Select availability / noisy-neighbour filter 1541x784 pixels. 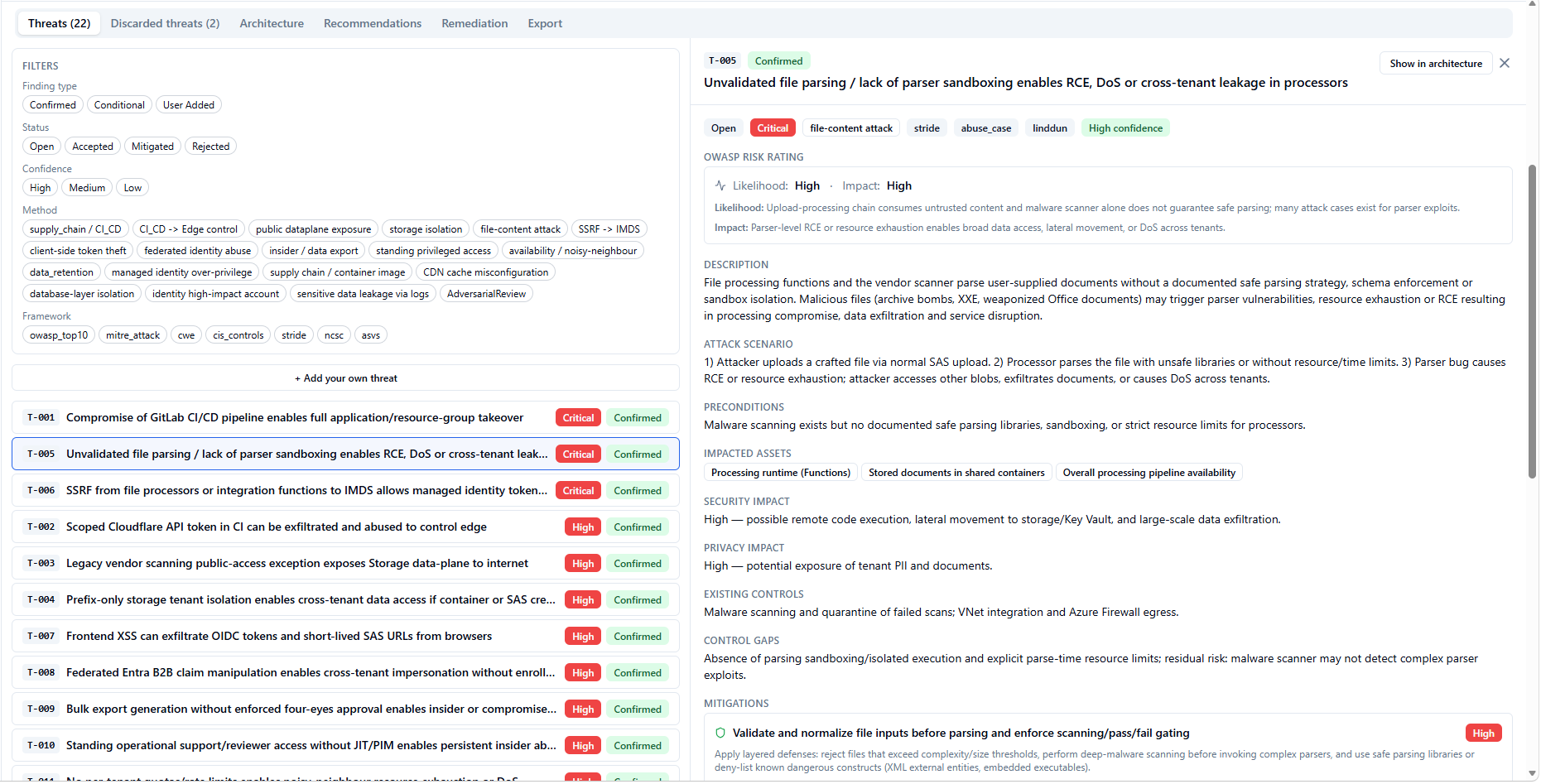[573, 251]
